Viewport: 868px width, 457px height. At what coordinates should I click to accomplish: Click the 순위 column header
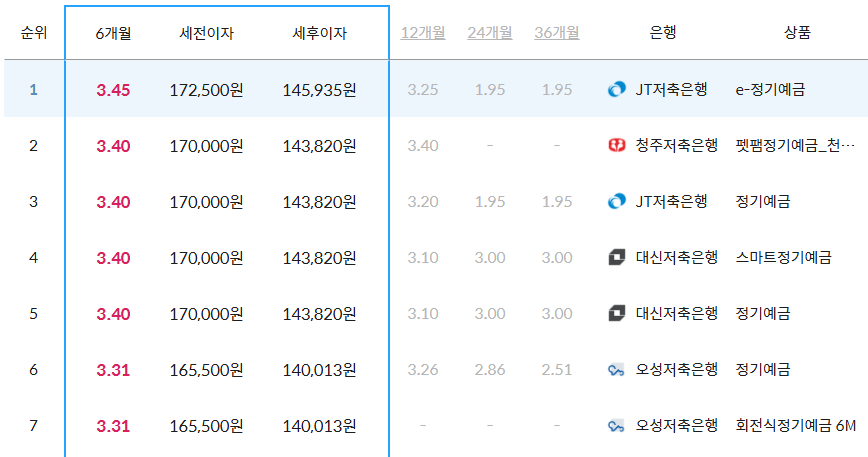pyautogui.click(x=34, y=33)
